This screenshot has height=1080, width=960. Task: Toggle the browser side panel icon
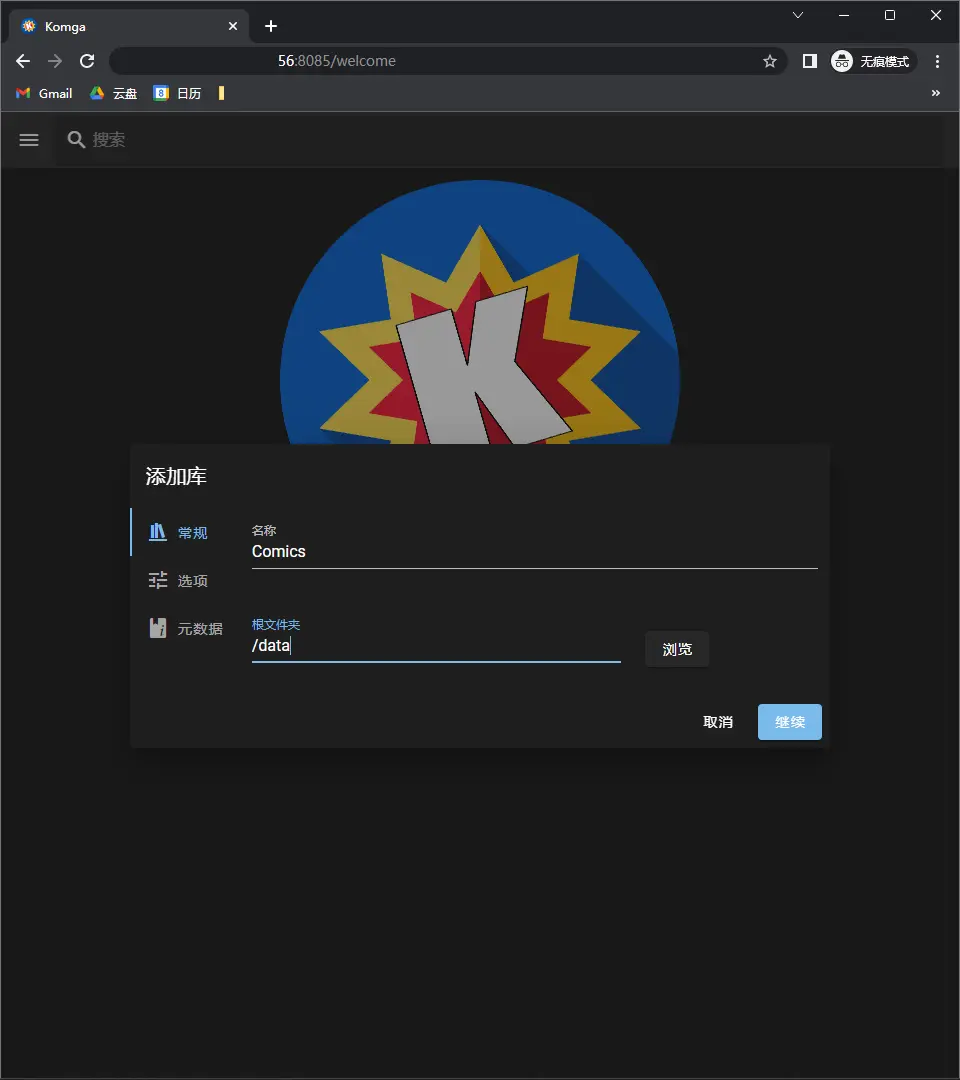810,61
